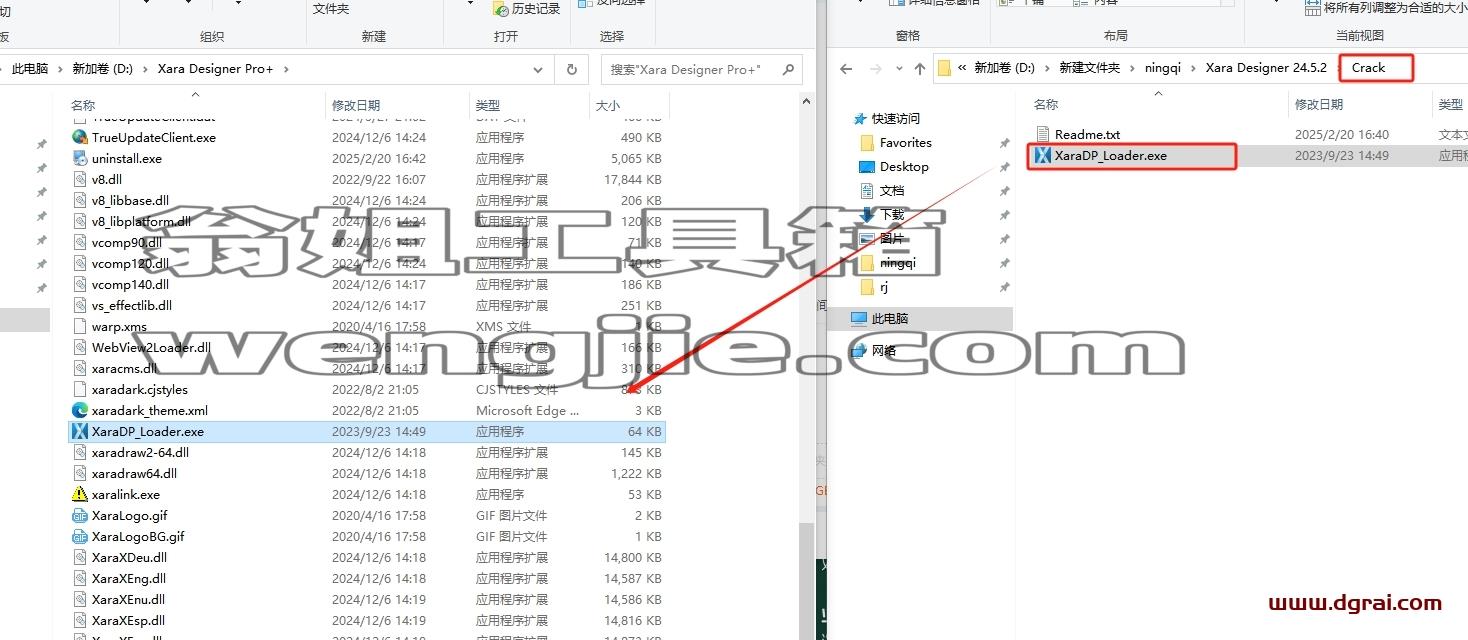This screenshot has width=1468, height=640.
Task: Click Xara Designer Pro+ in the left breadcrumb
Action: [216, 69]
